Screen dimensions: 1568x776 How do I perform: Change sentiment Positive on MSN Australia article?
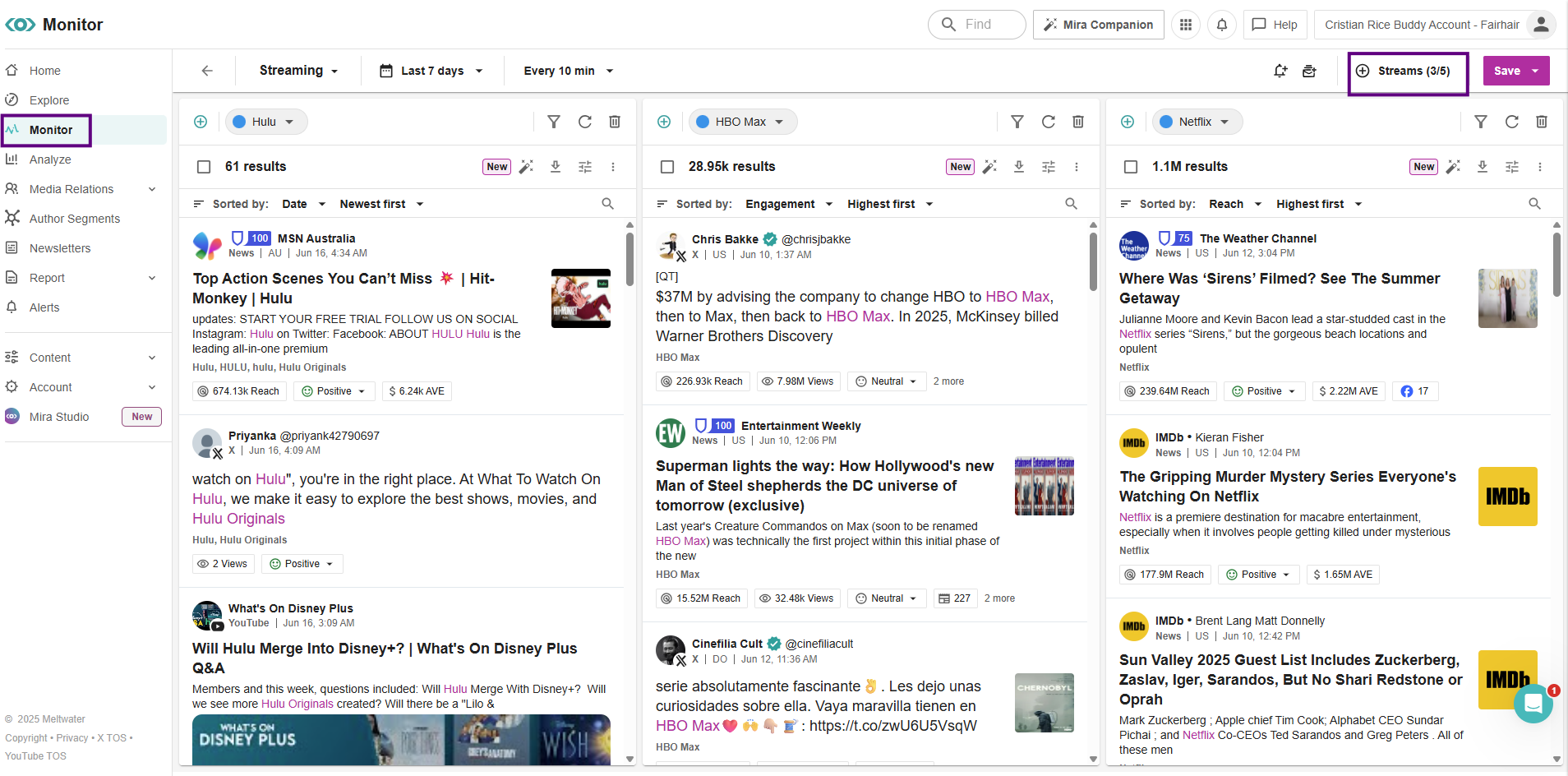[334, 391]
